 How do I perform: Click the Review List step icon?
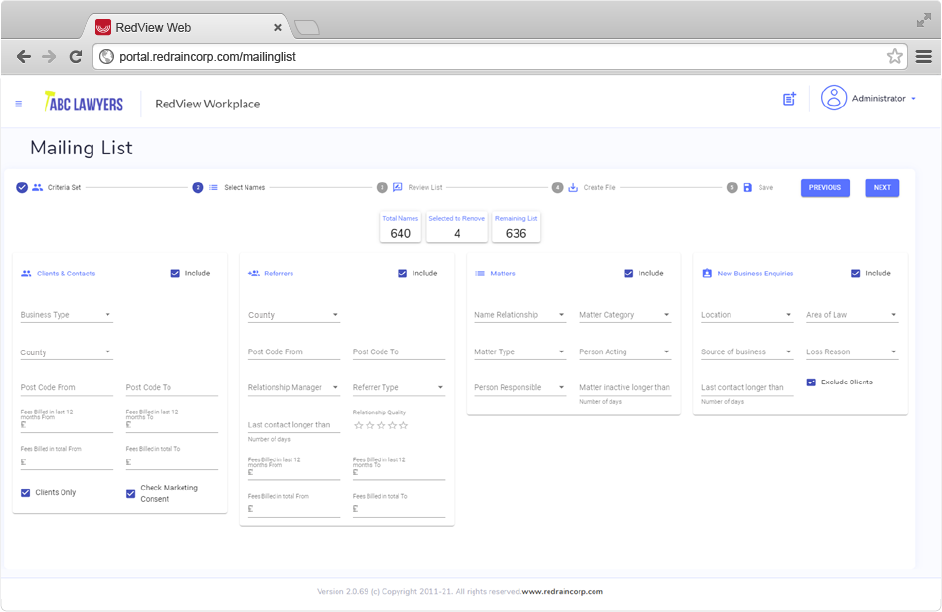(x=397, y=187)
